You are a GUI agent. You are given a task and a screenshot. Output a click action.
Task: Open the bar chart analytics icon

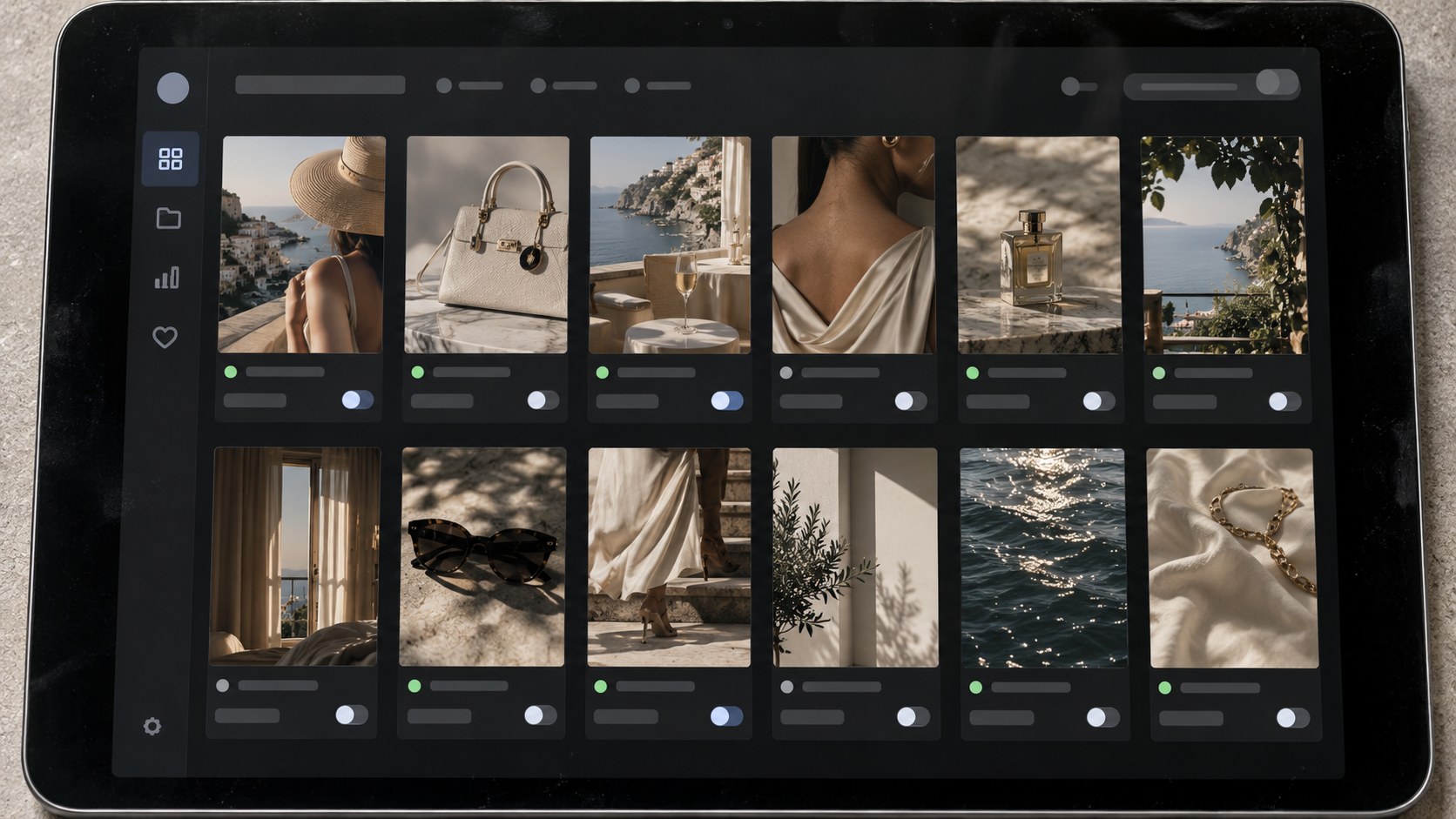tap(166, 278)
